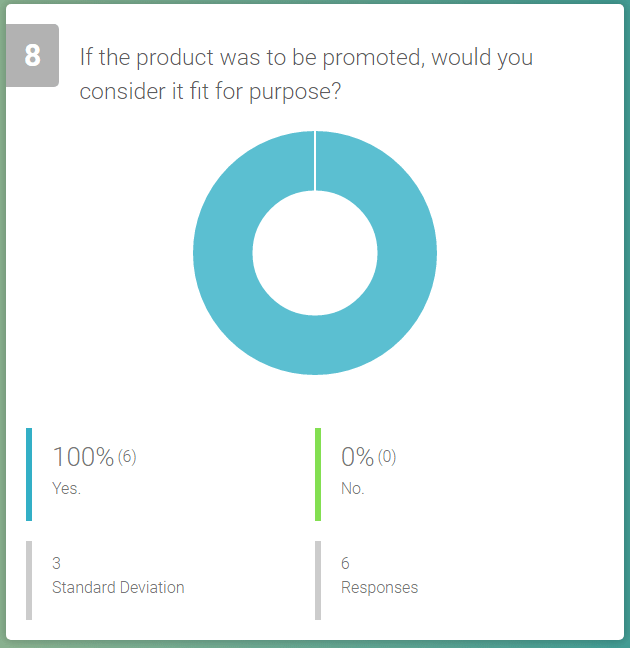This screenshot has height=648, width=630.
Task: Click the No. legend label
Action: click(352, 489)
